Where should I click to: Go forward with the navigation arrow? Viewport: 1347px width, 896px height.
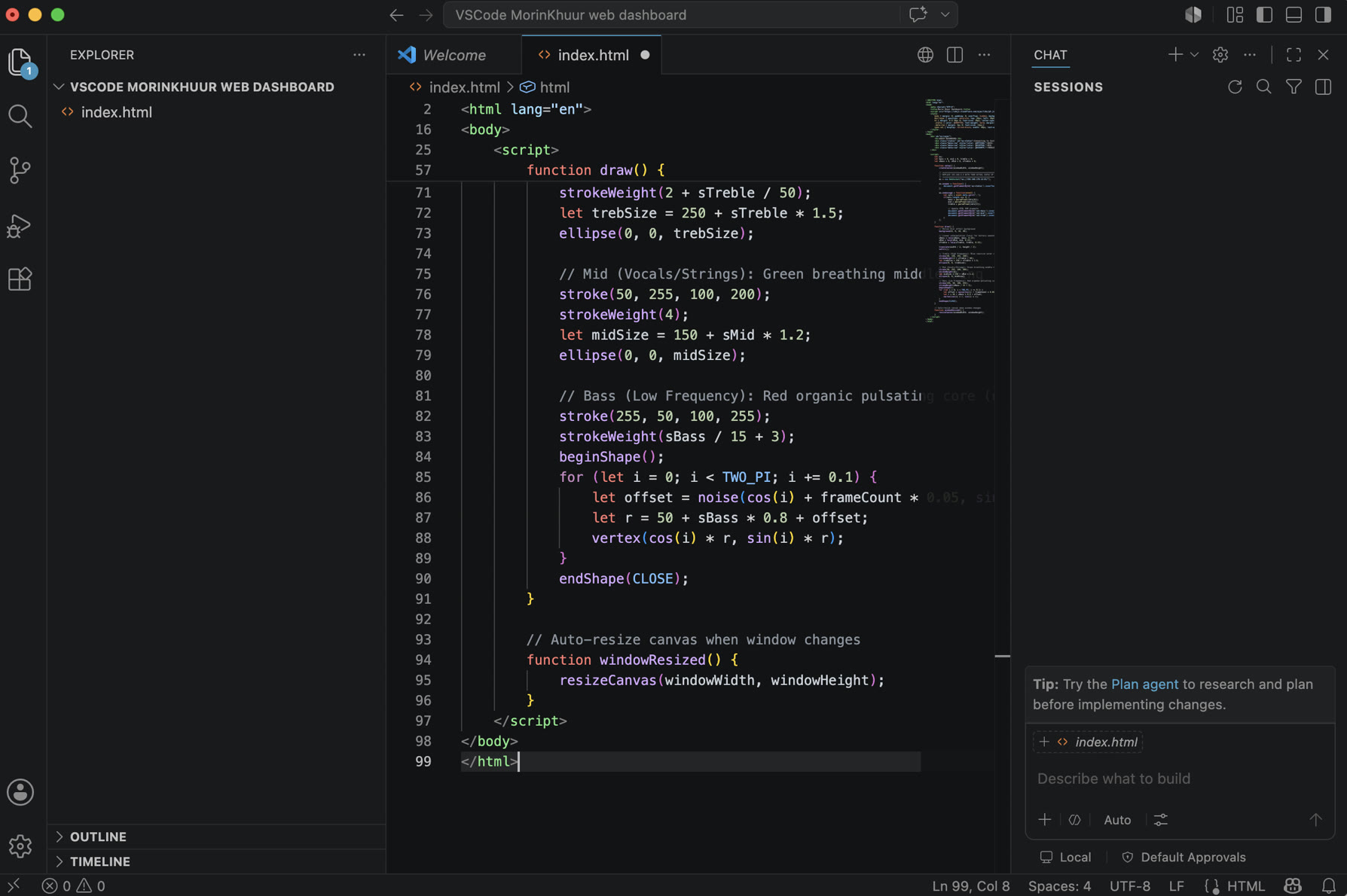coord(426,15)
